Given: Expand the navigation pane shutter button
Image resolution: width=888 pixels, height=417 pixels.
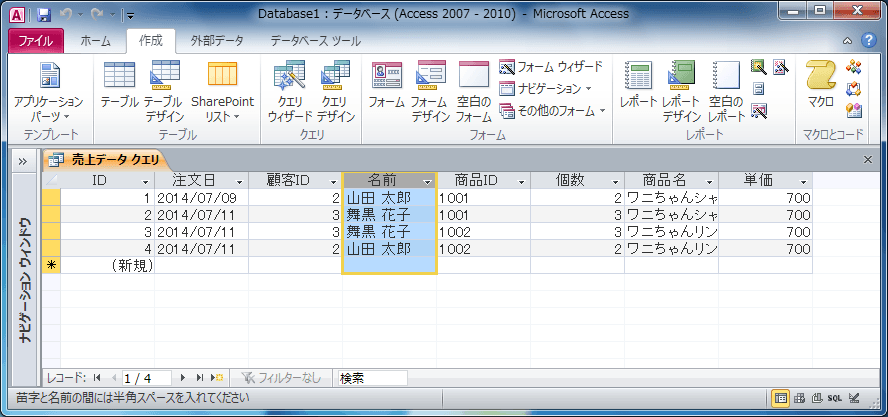Looking at the screenshot, I should pos(23,161).
